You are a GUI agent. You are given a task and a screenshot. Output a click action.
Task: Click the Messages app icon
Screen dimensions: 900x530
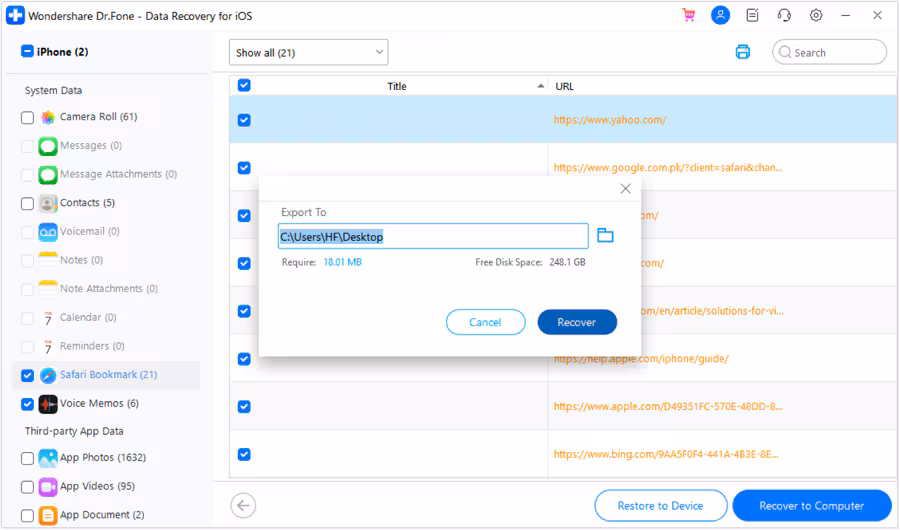click(48, 146)
